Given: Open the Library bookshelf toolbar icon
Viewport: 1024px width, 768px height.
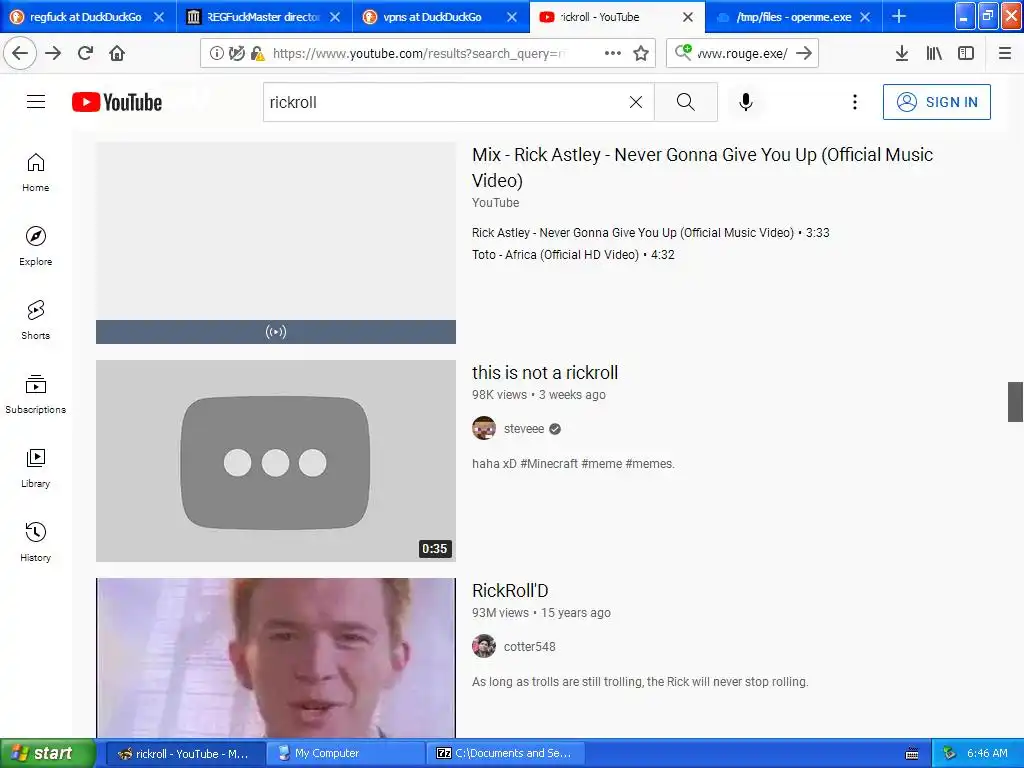Looking at the screenshot, I should tap(934, 53).
